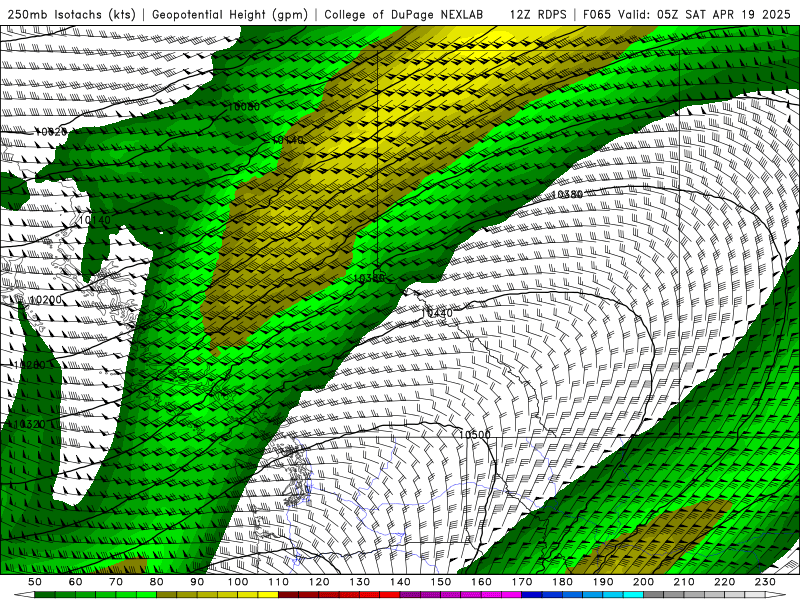Image resolution: width=800 pixels, height=600 pixels.
Task: Click the 10440 height contour label
Action: (437, 313)
